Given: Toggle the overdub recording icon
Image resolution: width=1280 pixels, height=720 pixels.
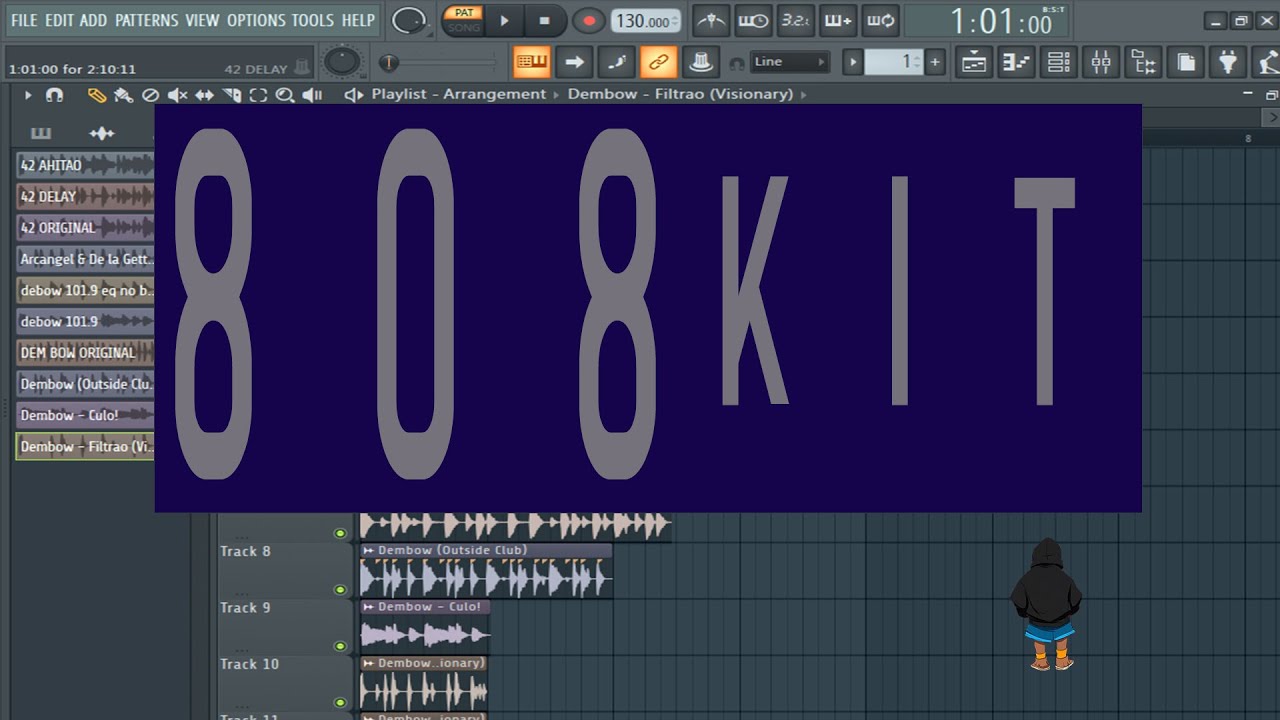Looking at the screenshot, I should click(838, 20).
